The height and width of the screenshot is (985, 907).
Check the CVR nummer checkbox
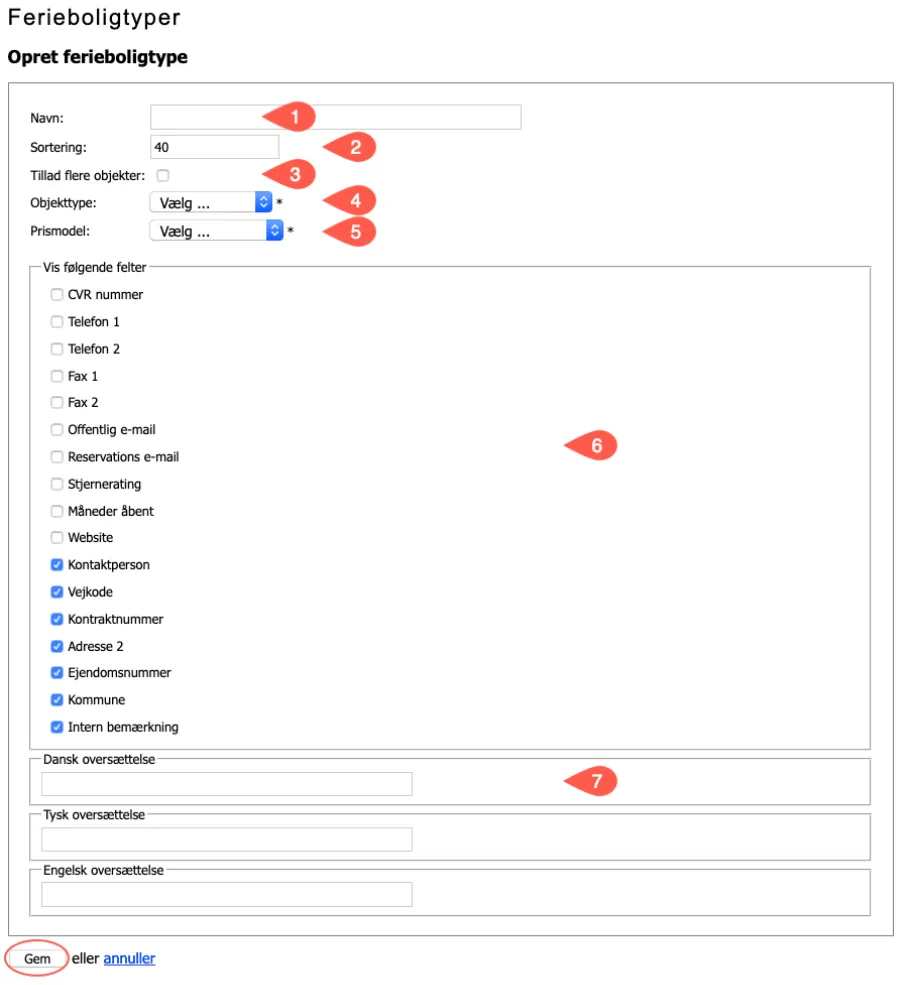[x=57, y=295]
